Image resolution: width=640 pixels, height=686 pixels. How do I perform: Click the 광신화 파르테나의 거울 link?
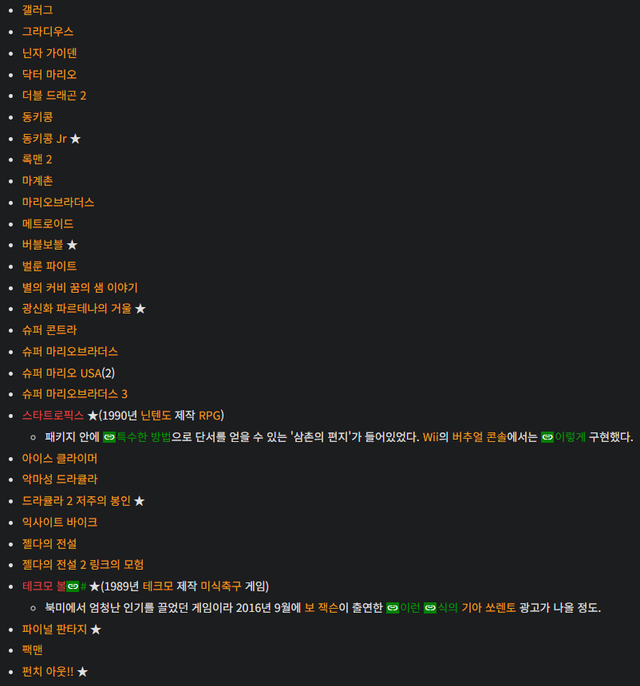77,309
